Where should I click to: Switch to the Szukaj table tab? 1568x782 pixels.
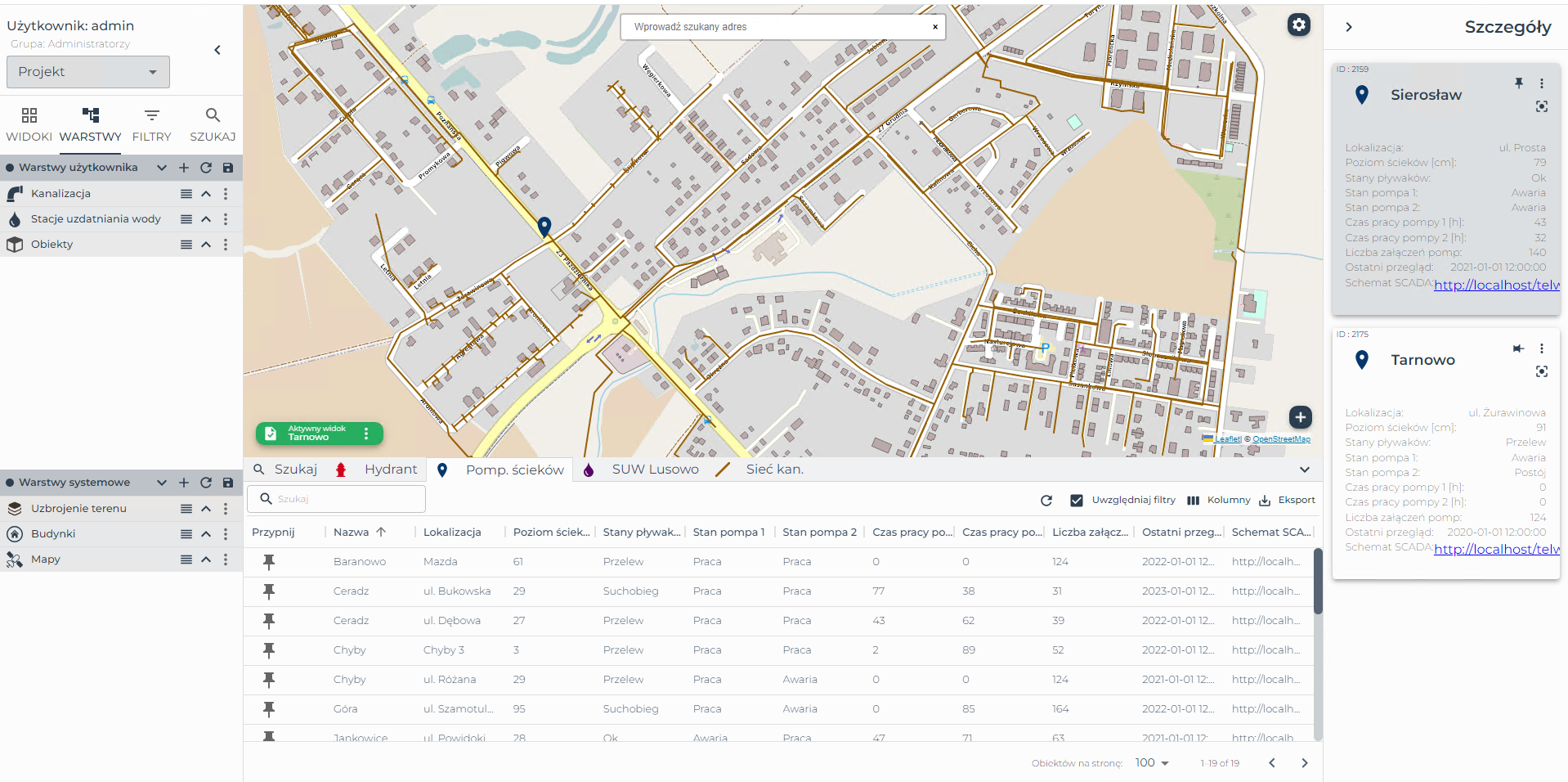click(x=285, y=470)
